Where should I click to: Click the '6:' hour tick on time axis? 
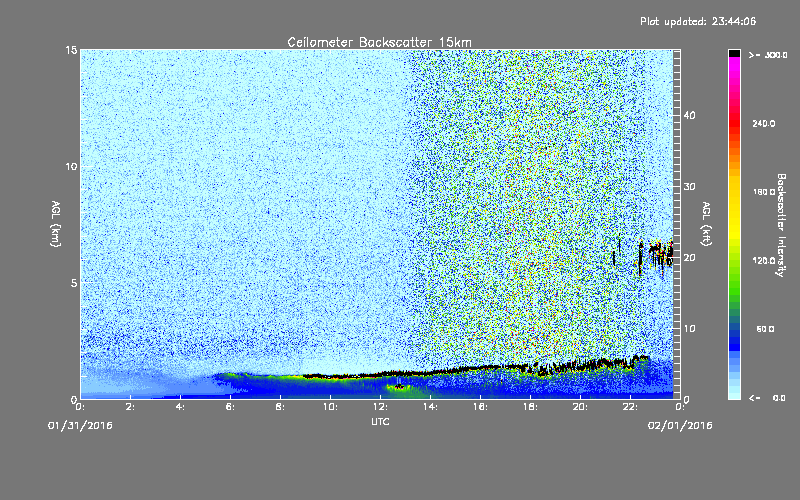(230, 407)
